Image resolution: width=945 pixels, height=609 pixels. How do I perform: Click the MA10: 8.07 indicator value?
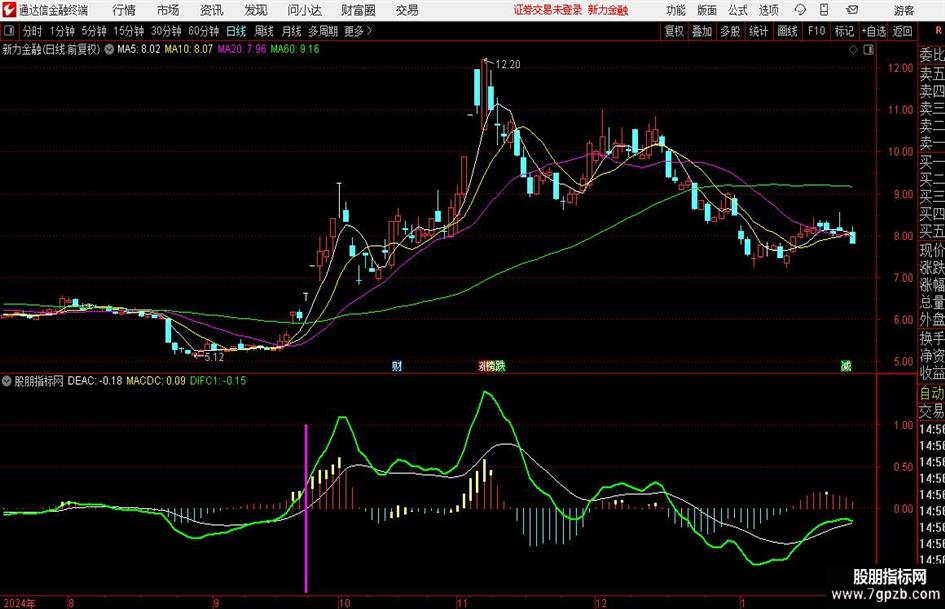click(x=189, y=49)
